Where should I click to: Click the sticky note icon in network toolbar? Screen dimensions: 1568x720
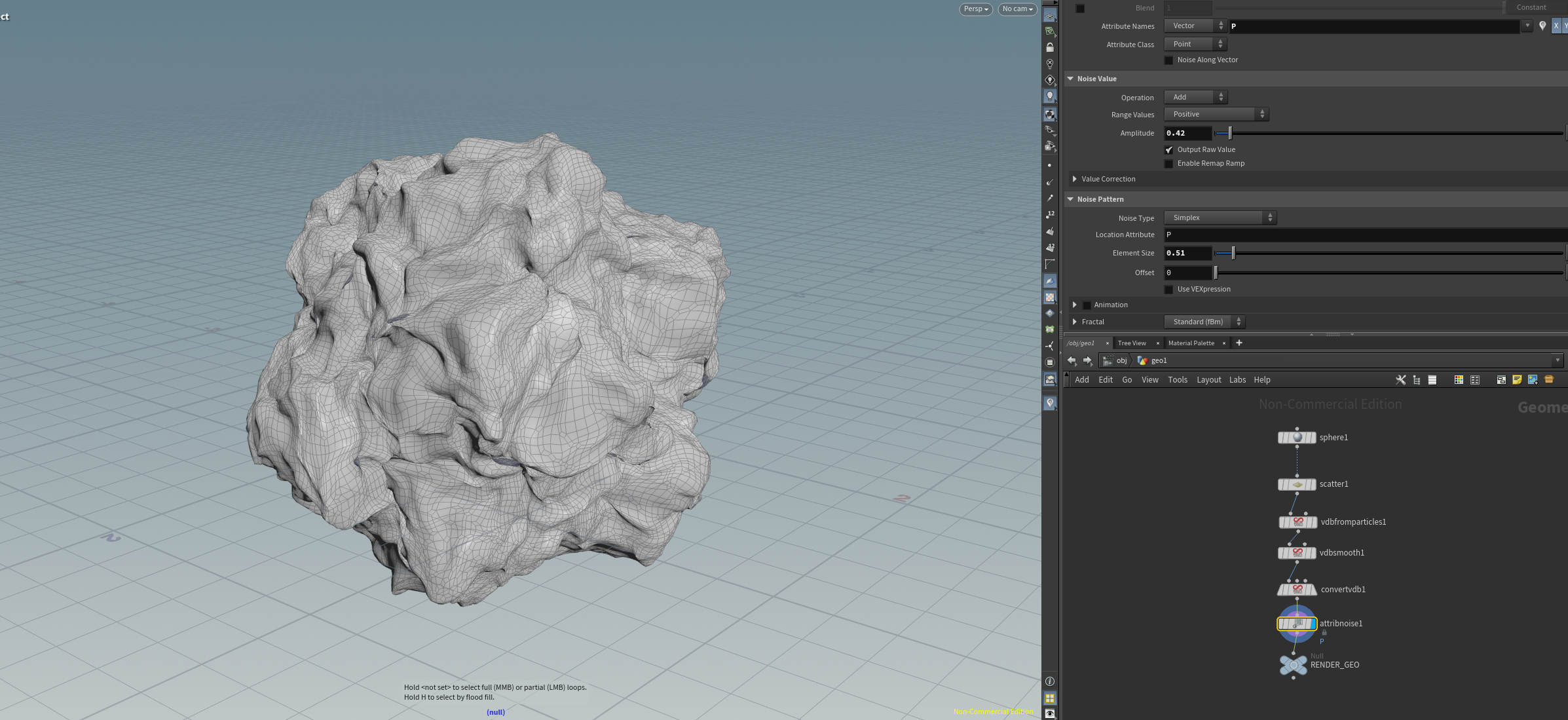[1517, 380]
